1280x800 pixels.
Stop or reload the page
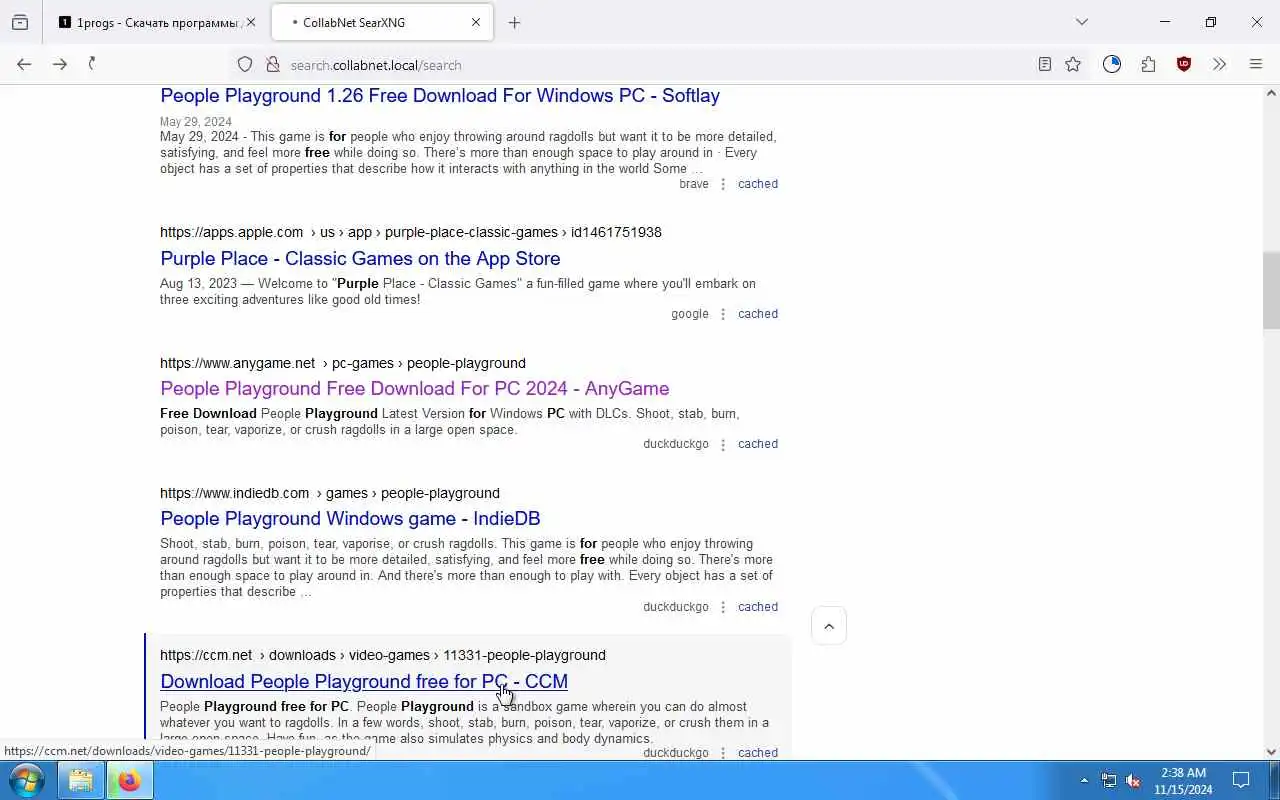tap(93, 64)
